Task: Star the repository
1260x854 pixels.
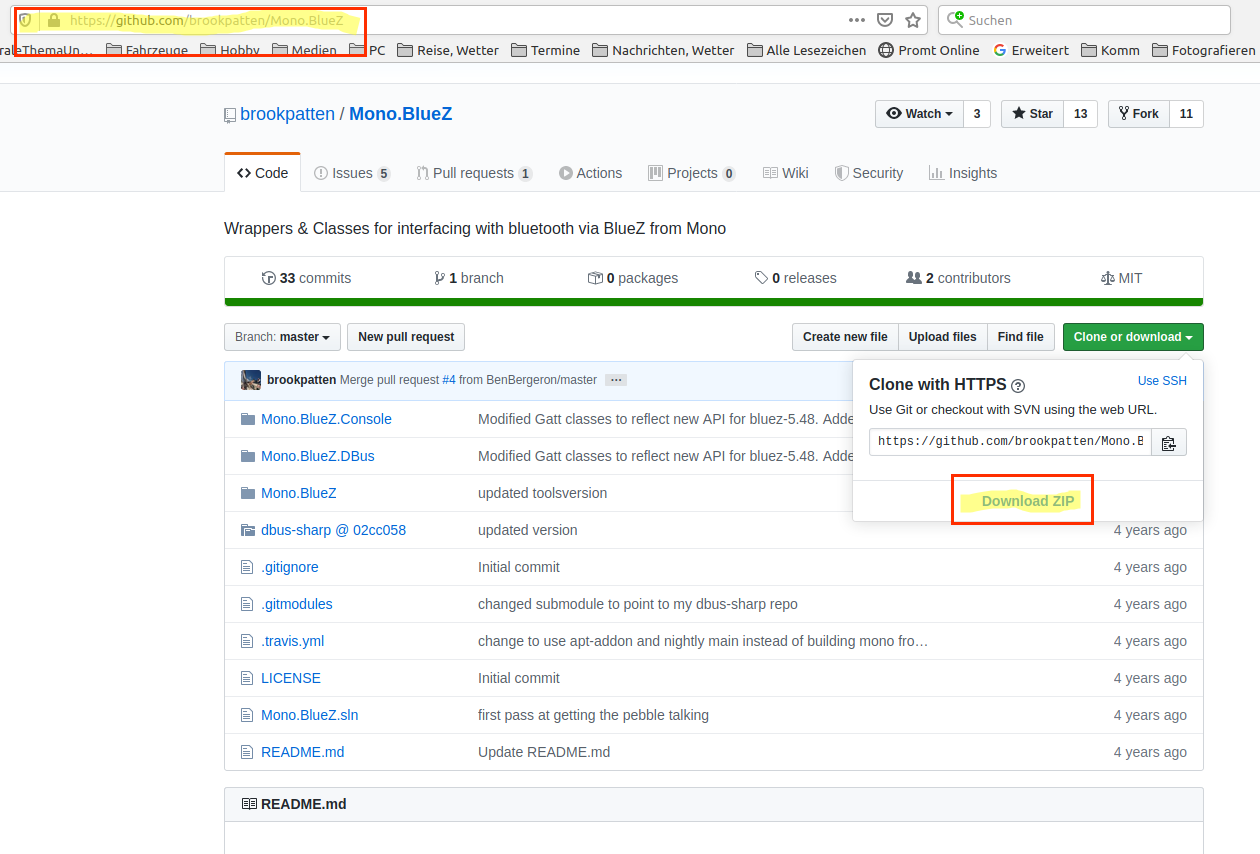Action: click(x=1032, y=114)
